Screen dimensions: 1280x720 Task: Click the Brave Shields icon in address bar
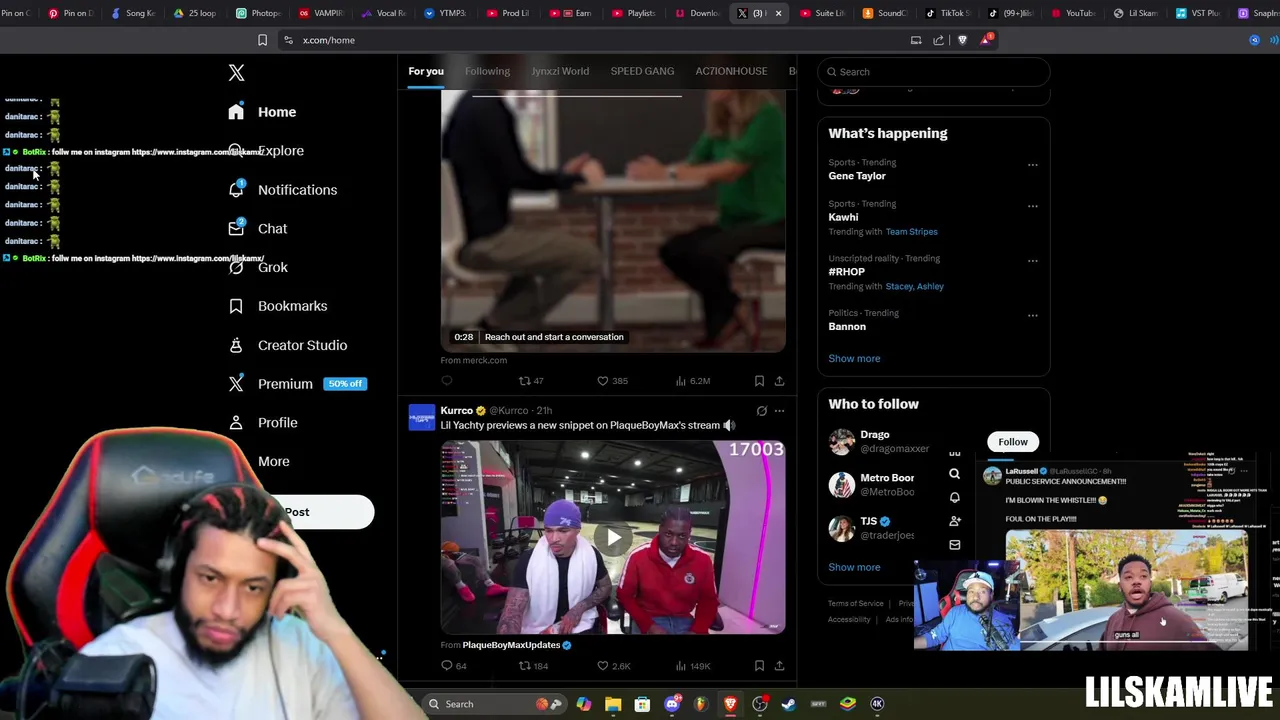pos(962,40)
